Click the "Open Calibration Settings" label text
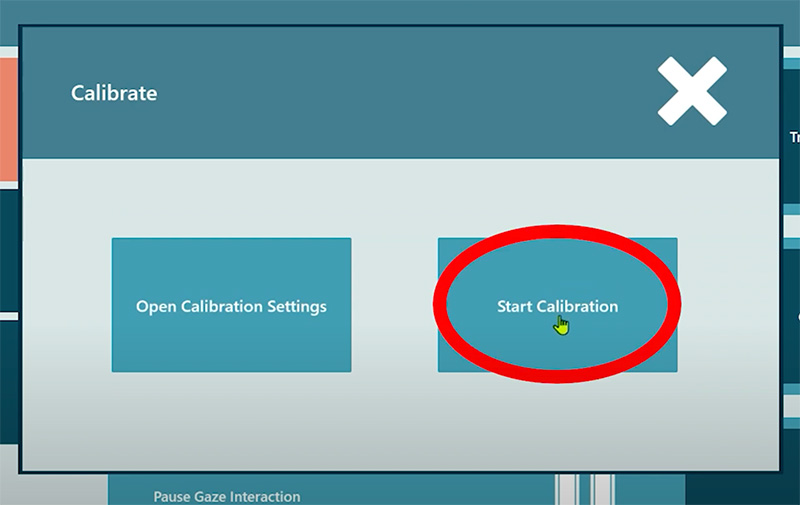 click(231, 306)
